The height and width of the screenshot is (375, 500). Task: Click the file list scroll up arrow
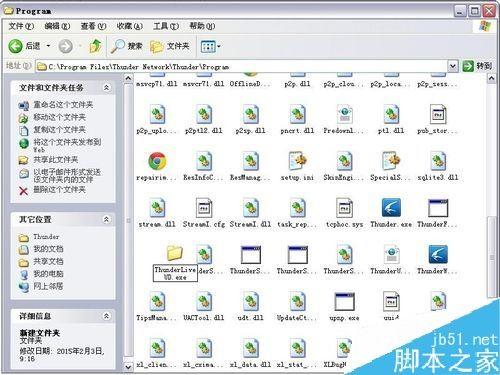pos(492,78)
